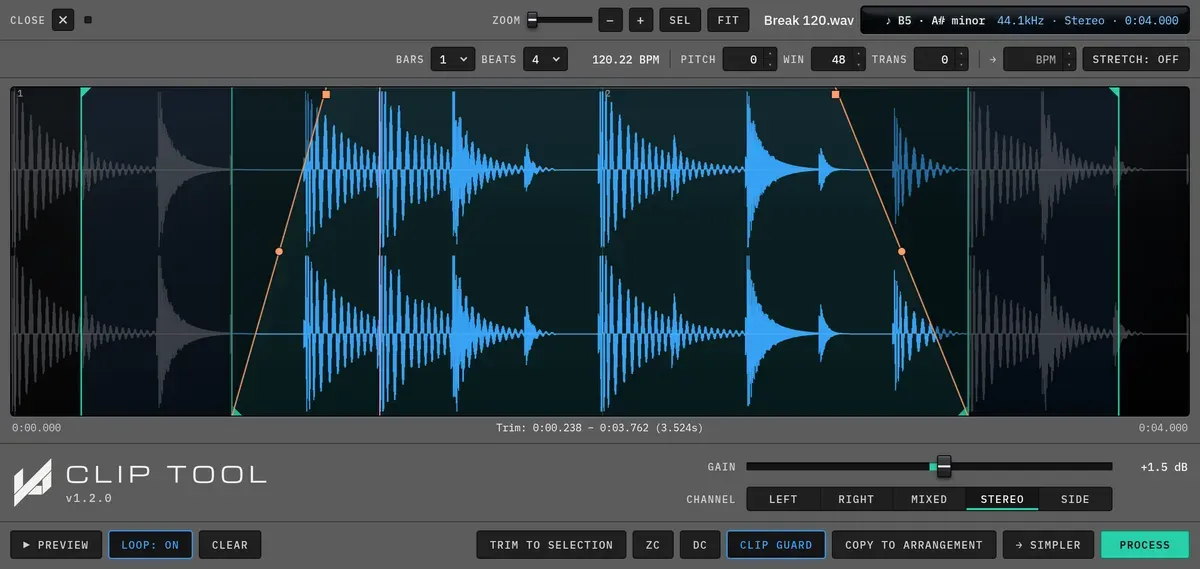Image resolution: width=1200 pixels, height=569 pixels.
Task: Zoom in with the plus button
Action: tap(641, 20)
